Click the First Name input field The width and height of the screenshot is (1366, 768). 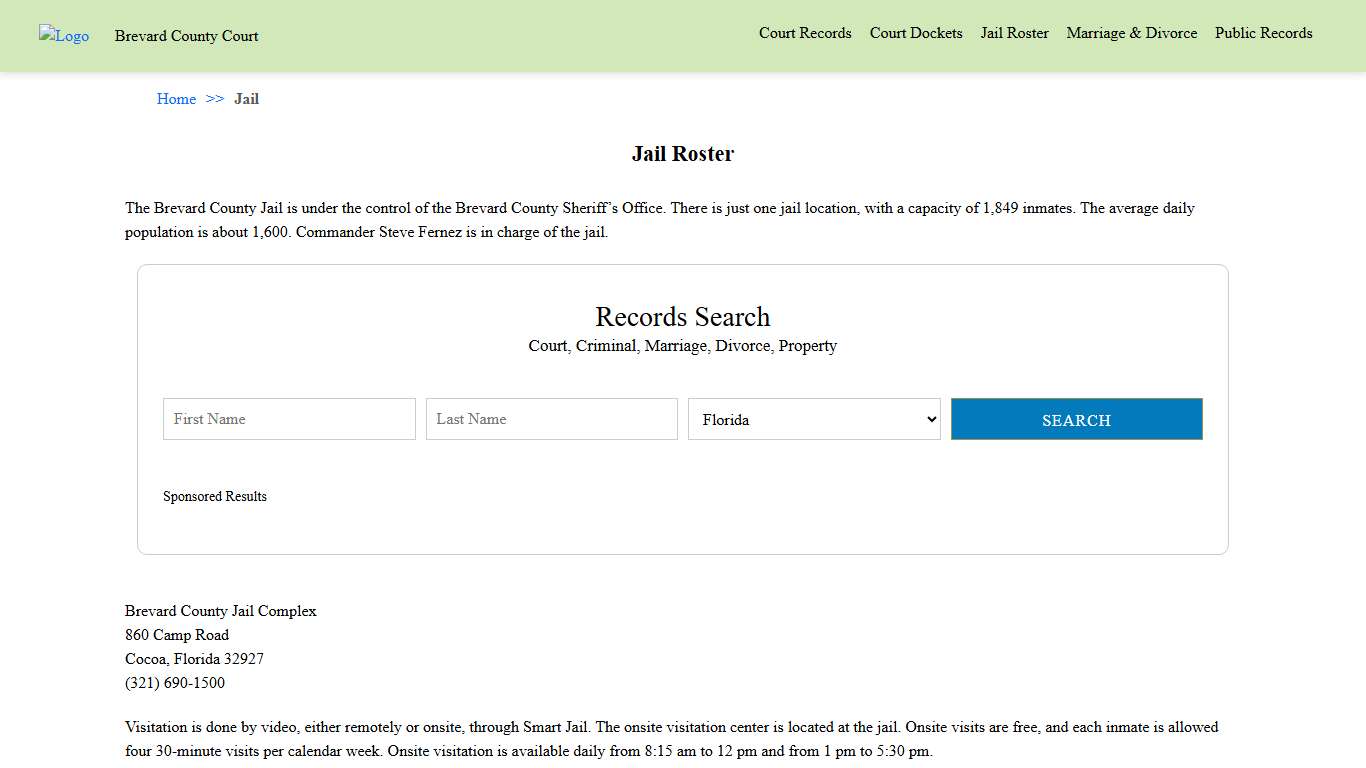coord(288,419)
